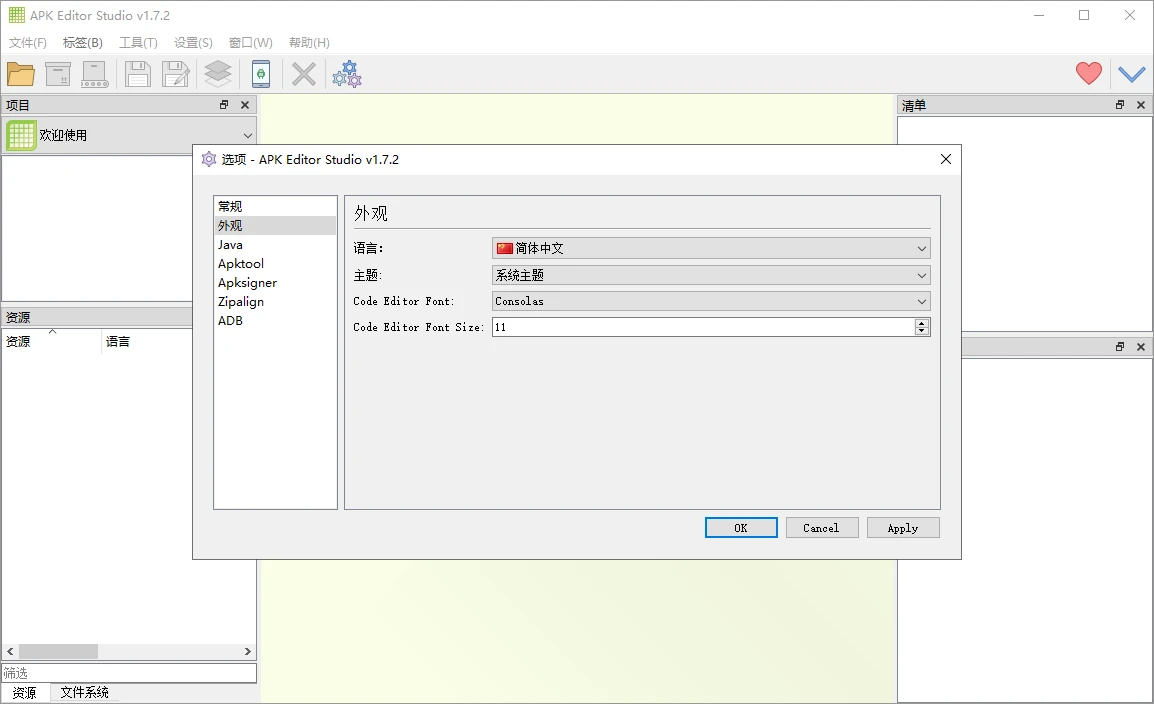1154x704 pixels.
Task: Click the Save As floppy-with-pencil icon
Action: click(176, 74)
